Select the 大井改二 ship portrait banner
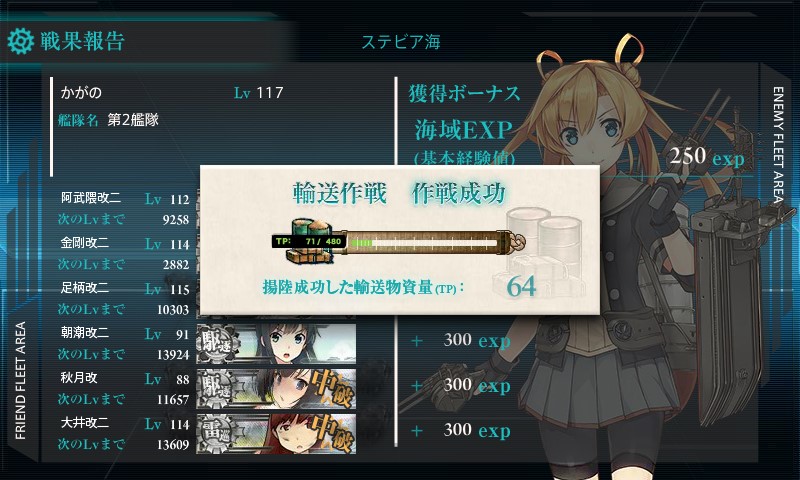This screenshot has height=480, width=800. 276,434
